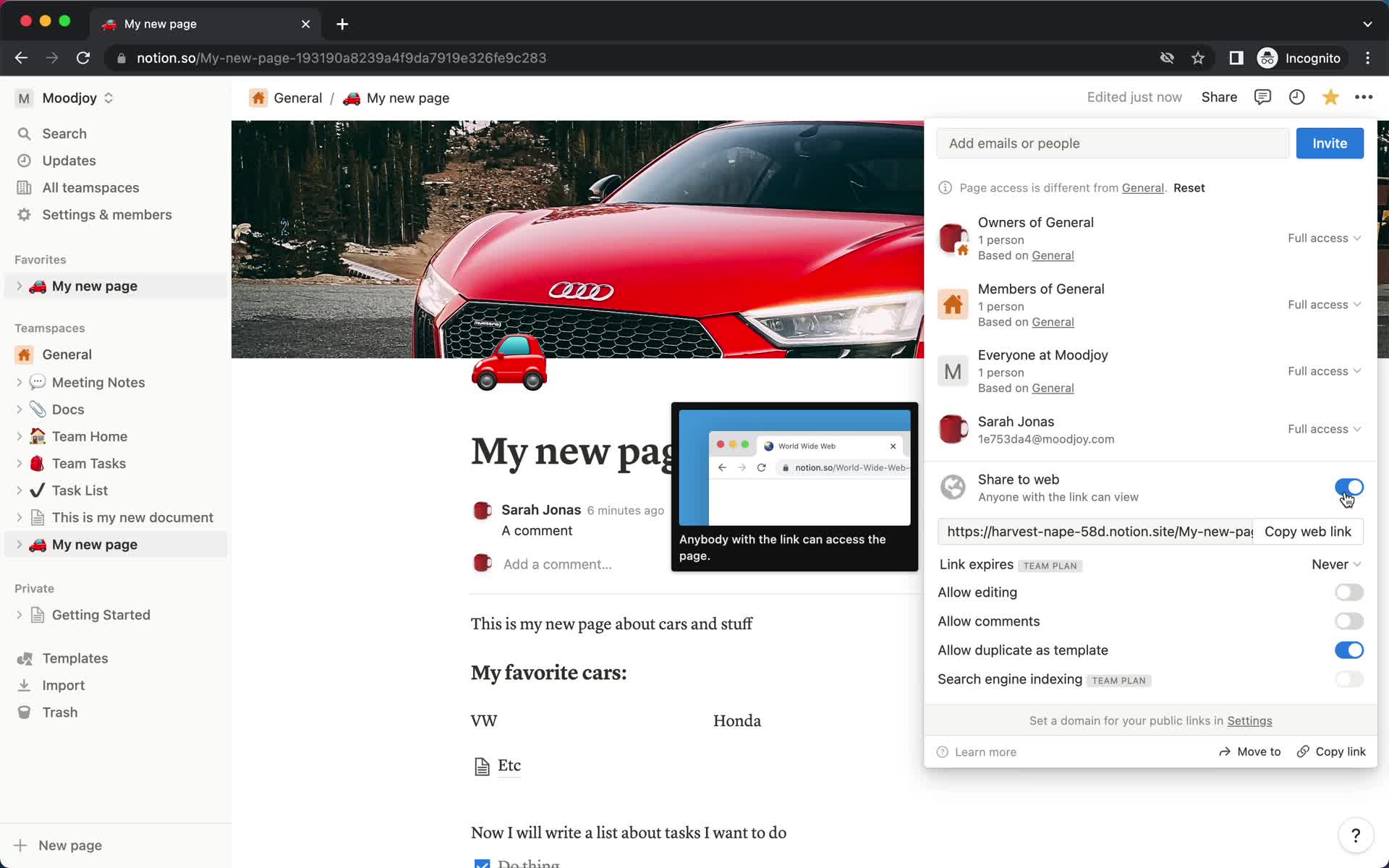Click the Notion search icon in sidebar
Image resolution: width=1389 pixels, height=868 pixels.
25,133
